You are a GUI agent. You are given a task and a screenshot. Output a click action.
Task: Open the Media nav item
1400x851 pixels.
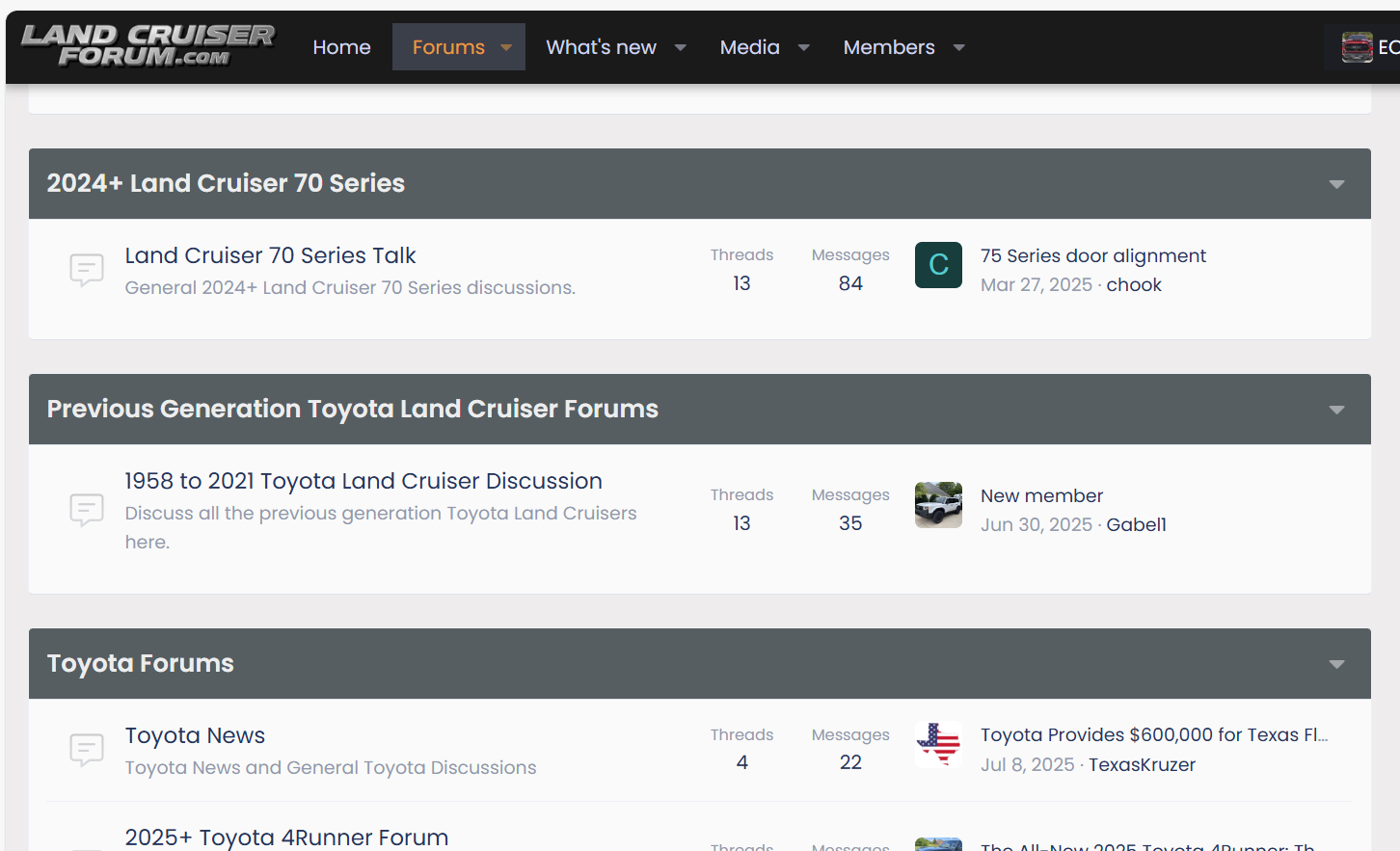[749, 47]
